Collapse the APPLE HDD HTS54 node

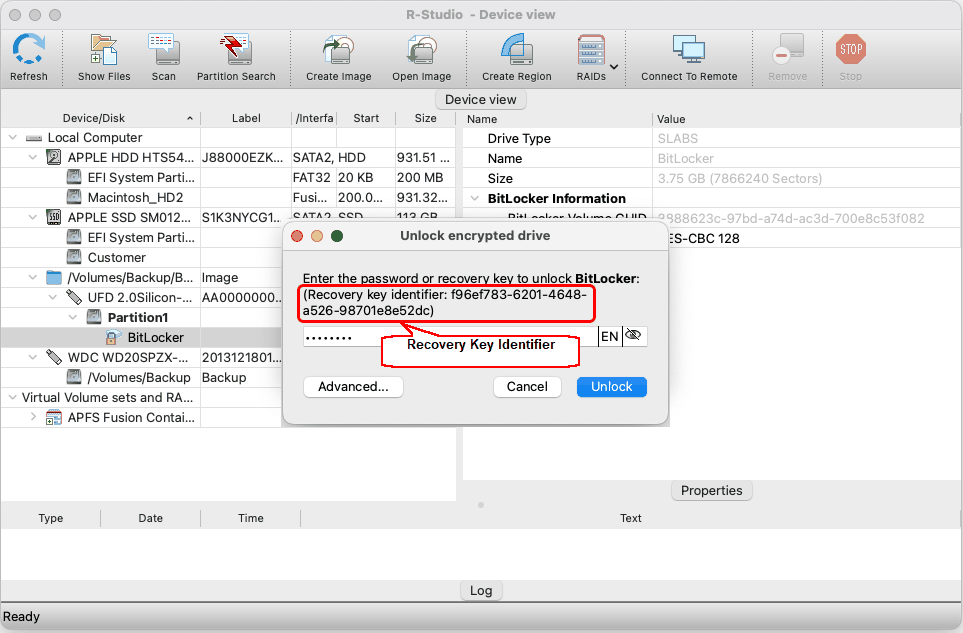click(33, 157)
